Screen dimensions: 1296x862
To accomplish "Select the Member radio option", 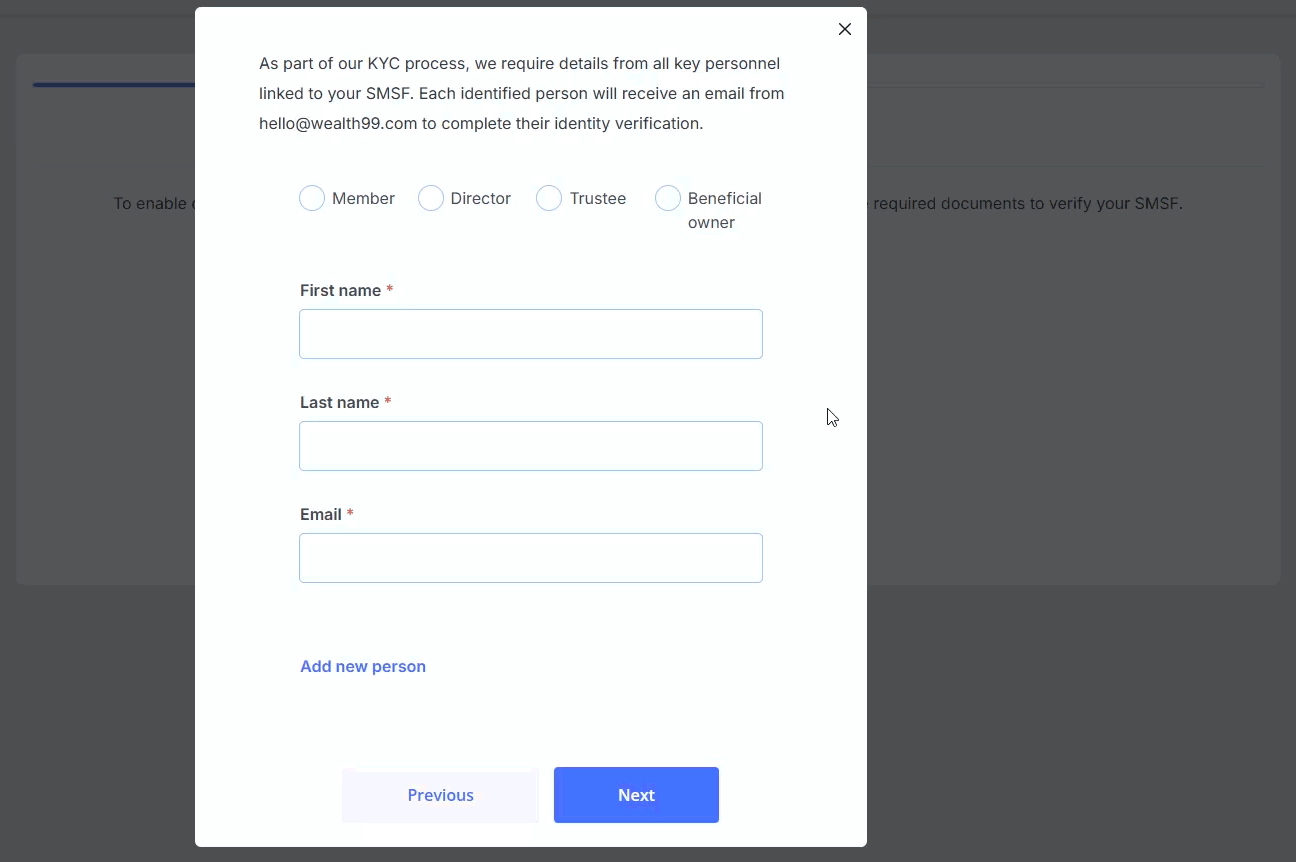I will [312, 198].
